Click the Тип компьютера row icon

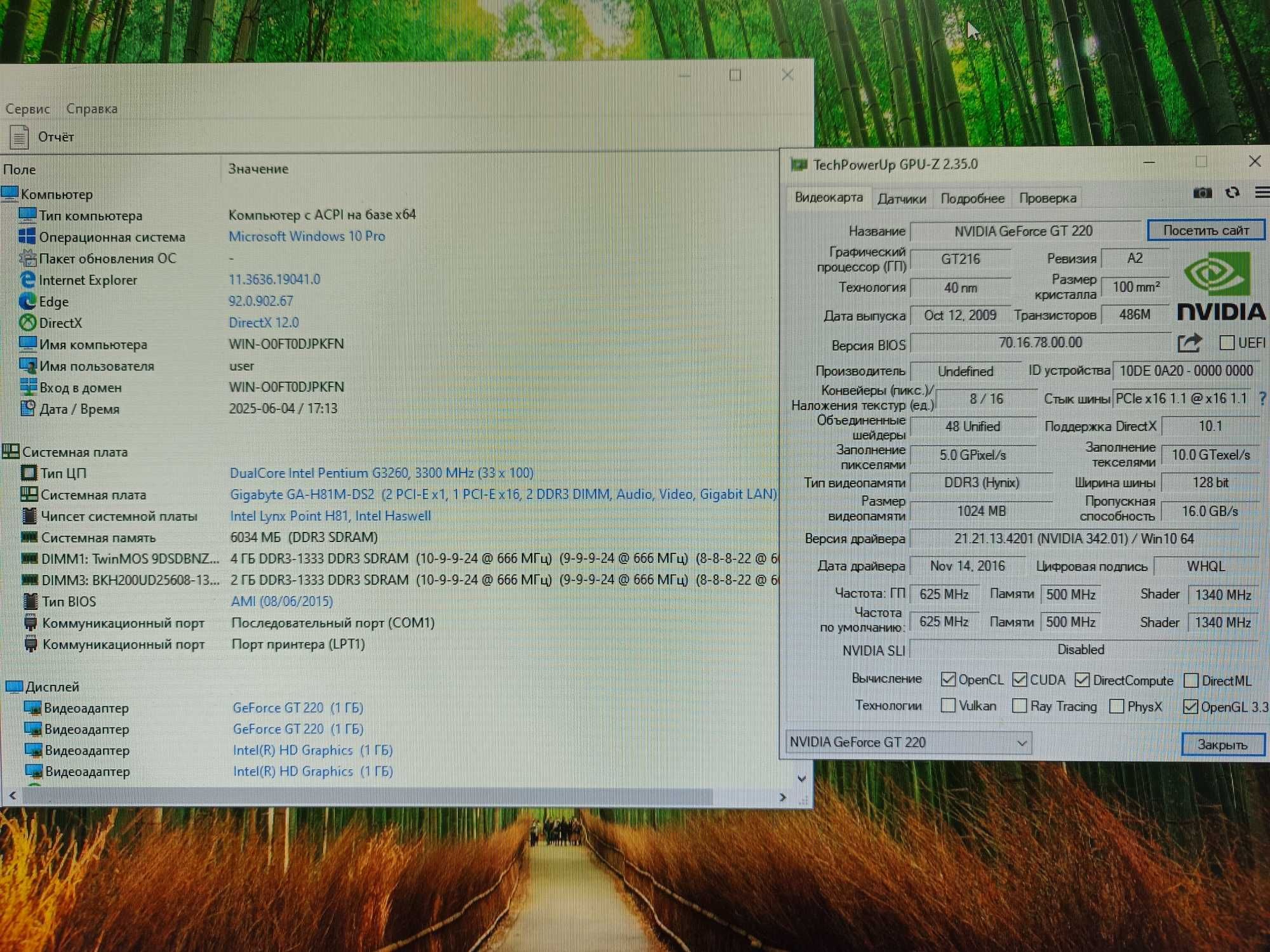pyautogui.click(x=27, y=215)
